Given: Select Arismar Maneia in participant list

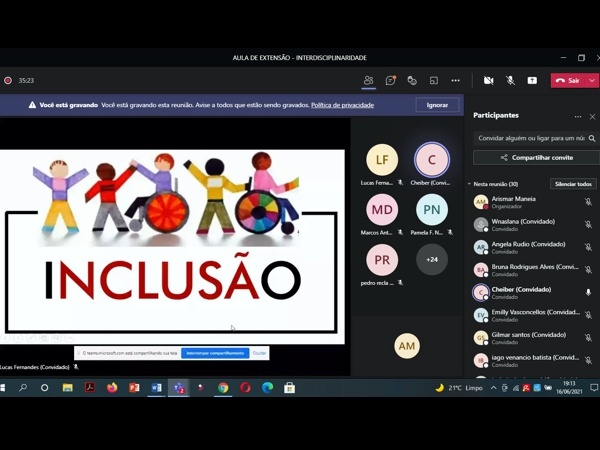Looking at the screenshot, I should tap(532, 202).
